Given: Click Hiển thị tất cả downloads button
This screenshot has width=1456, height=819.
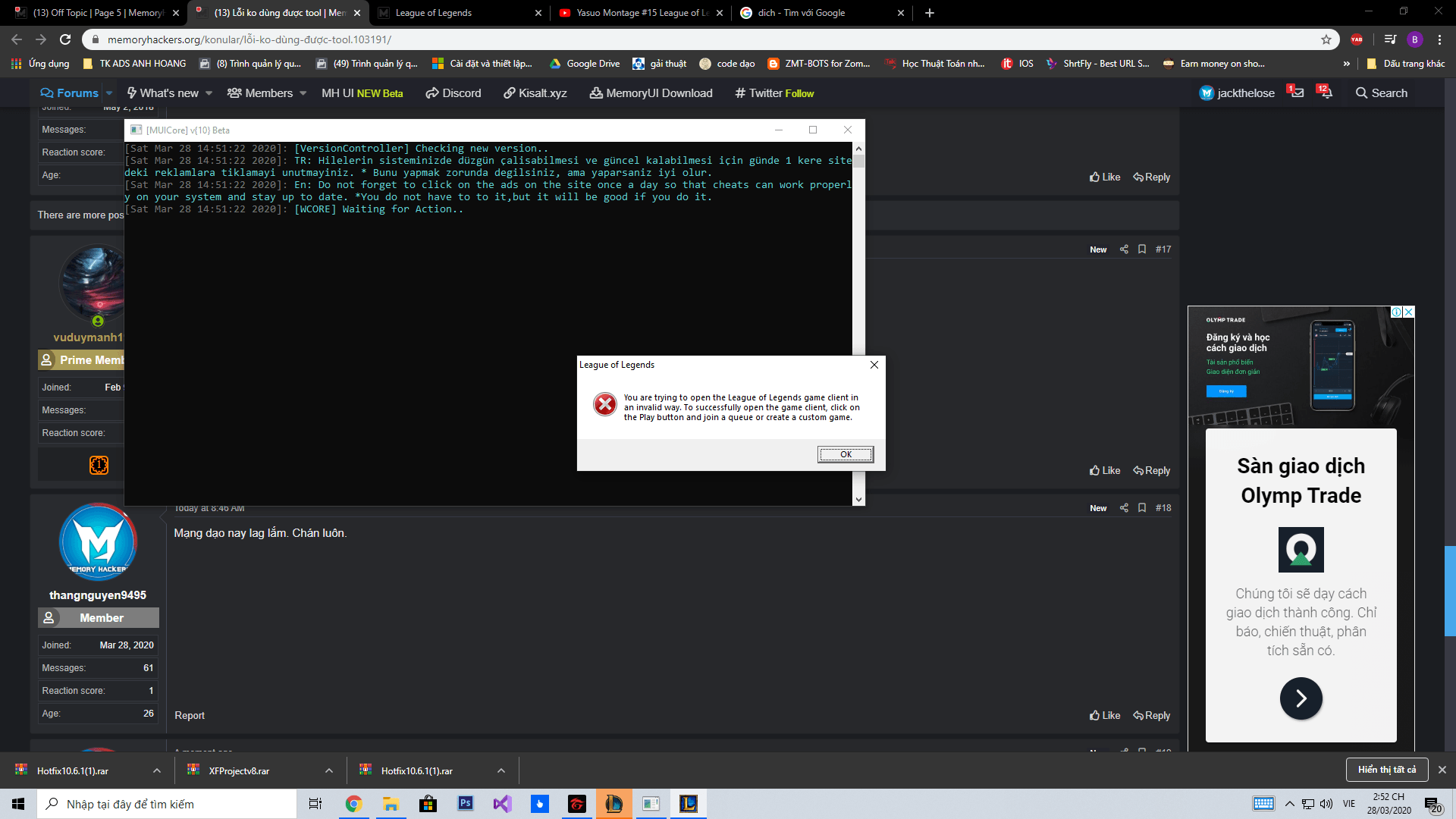Looking at the screenshot, I should pos(1387,770).
